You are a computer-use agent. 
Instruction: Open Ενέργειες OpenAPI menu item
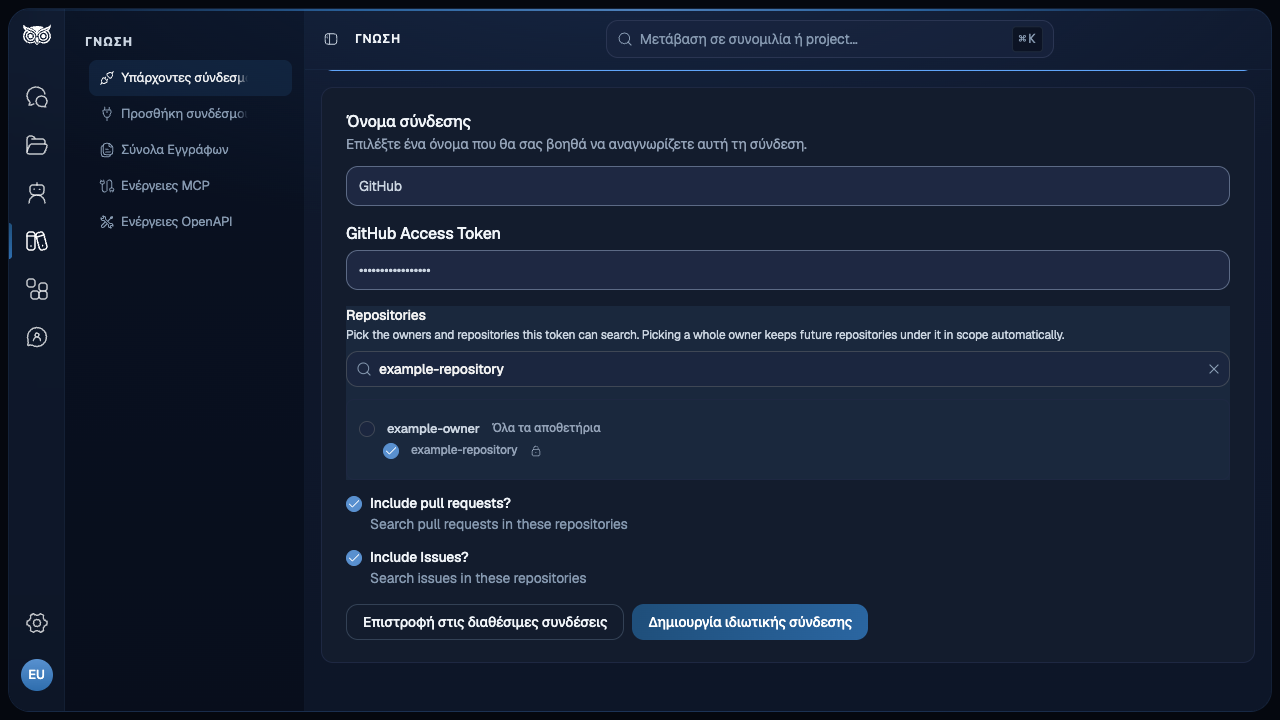click(190, 222)
